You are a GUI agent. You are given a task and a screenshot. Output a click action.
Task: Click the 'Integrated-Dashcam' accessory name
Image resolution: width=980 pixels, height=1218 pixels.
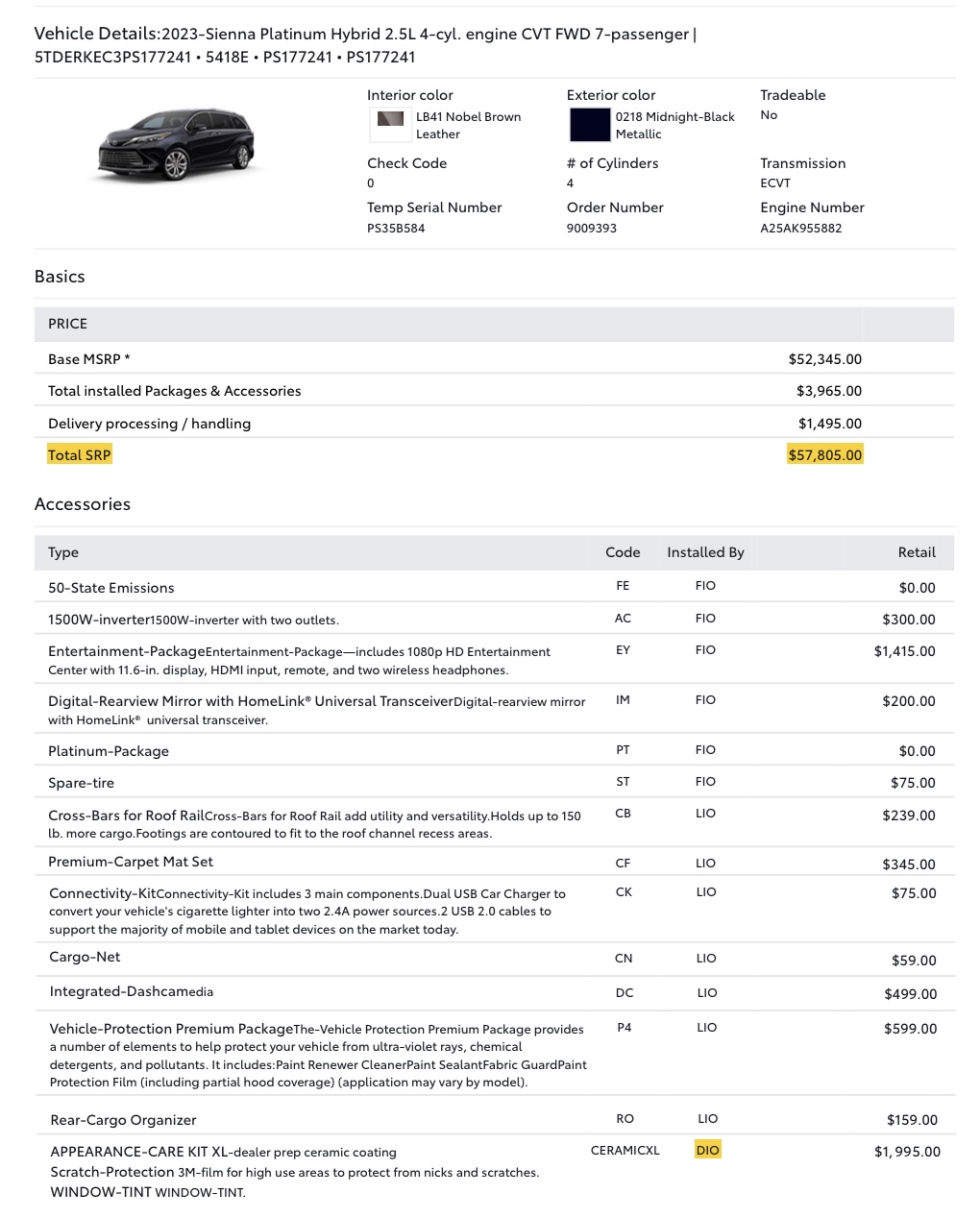pyautogui.click(x=118, y=991)
